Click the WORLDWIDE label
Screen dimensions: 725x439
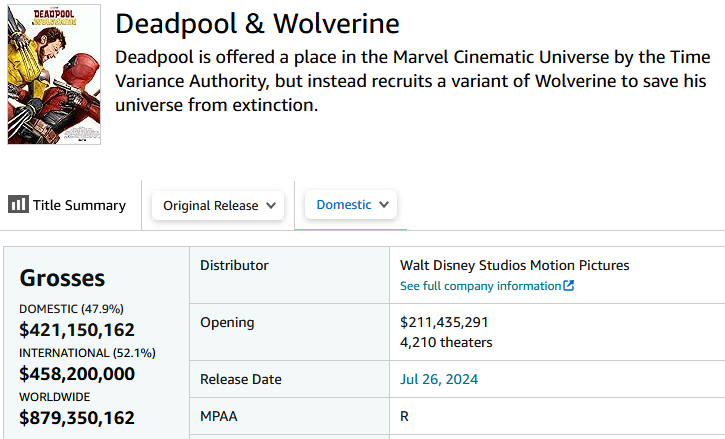[x=55, y=397]
